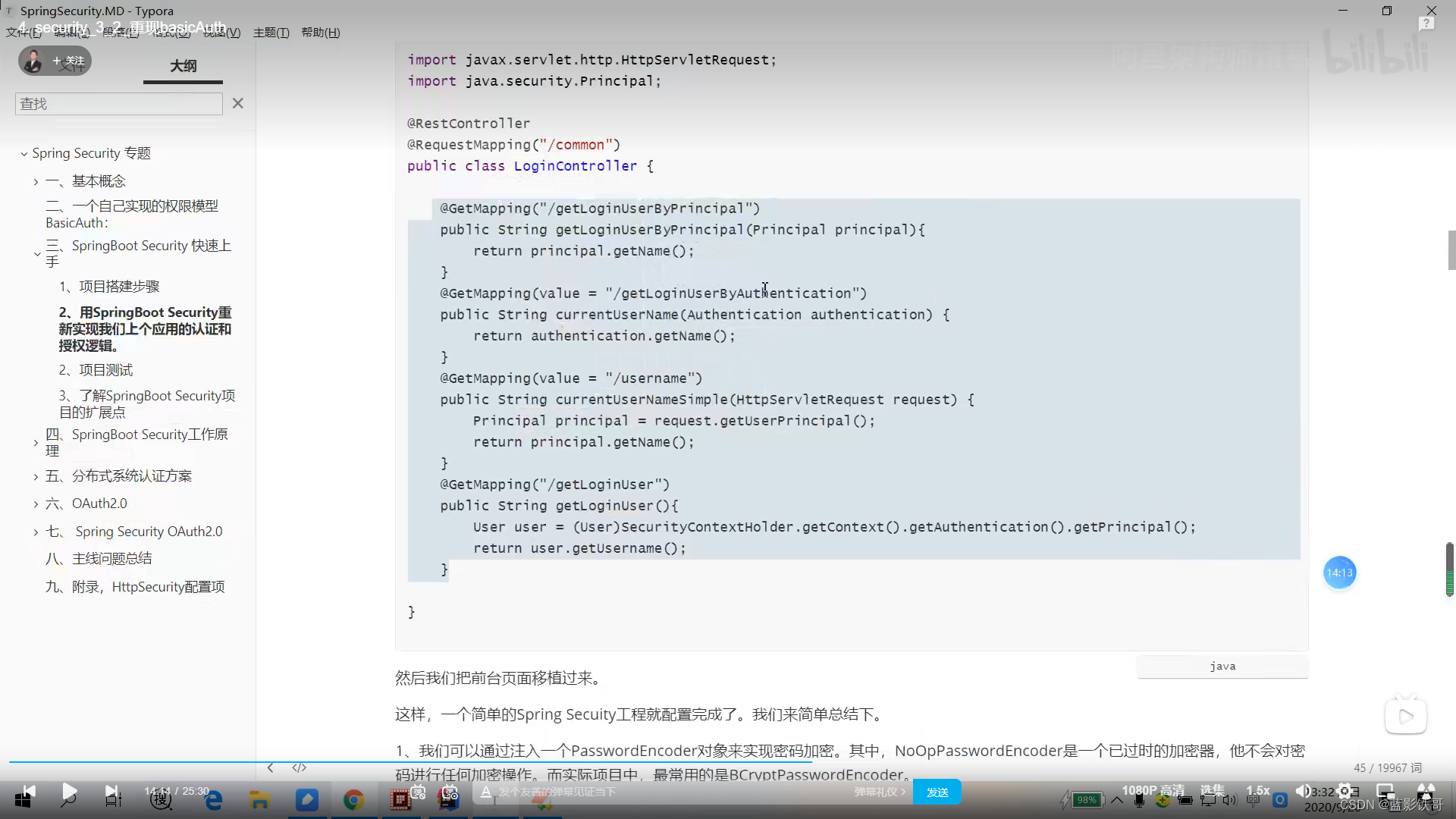Go to 六、OAuth2.0 heading text

pyautogui.click(x=86, y=504)
